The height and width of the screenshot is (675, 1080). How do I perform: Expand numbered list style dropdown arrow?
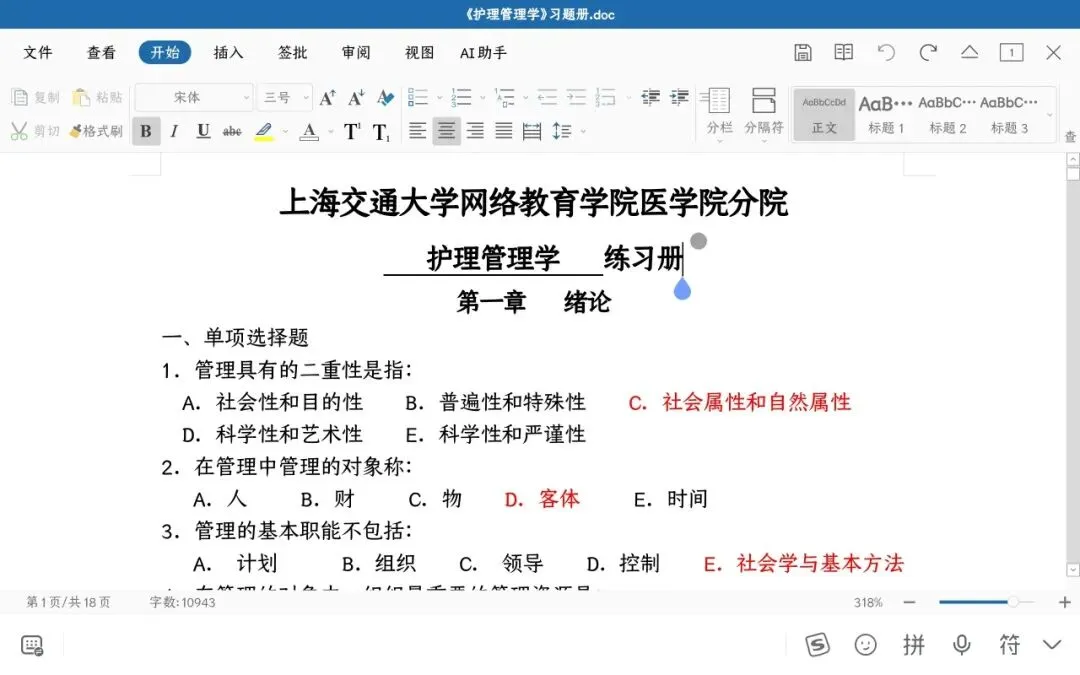pyautogui.click(x=483, y=98)
